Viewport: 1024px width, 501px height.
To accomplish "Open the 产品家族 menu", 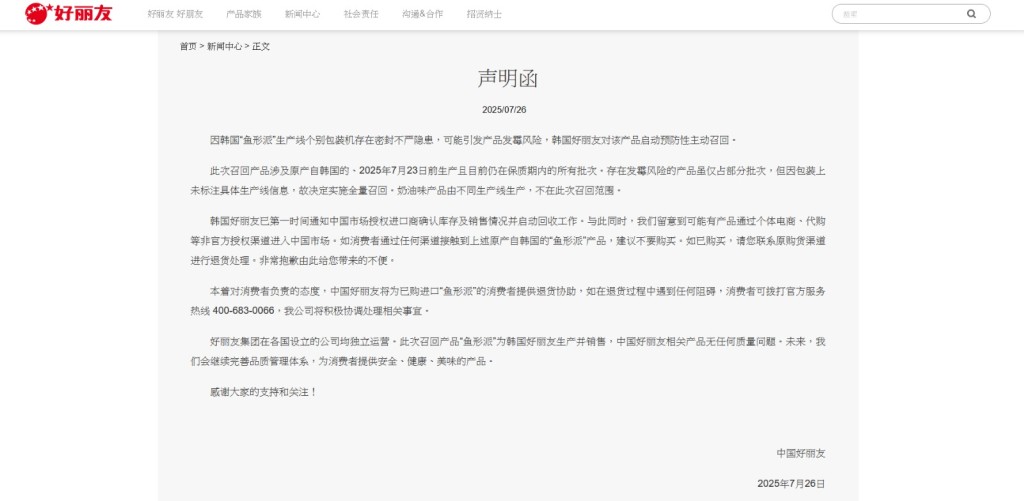I will [x=244, y=14].
